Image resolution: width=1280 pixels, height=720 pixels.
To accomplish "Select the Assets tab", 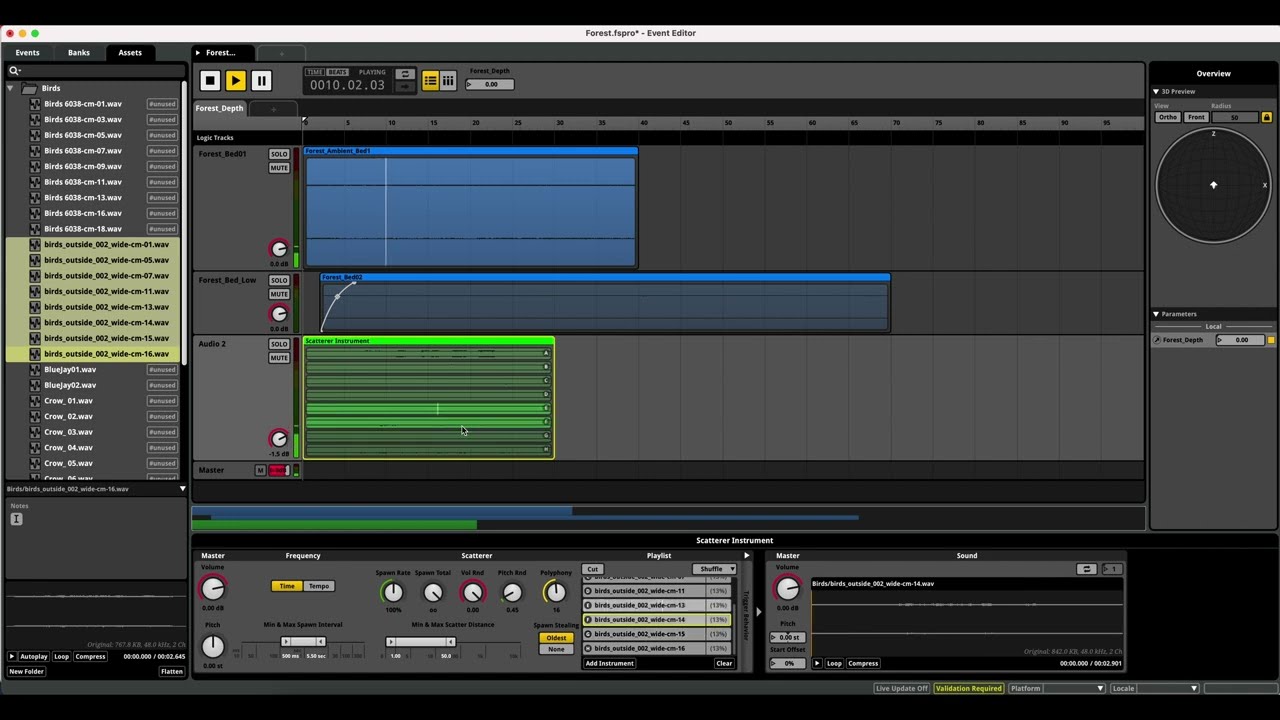I will click(x=130, y=53).
